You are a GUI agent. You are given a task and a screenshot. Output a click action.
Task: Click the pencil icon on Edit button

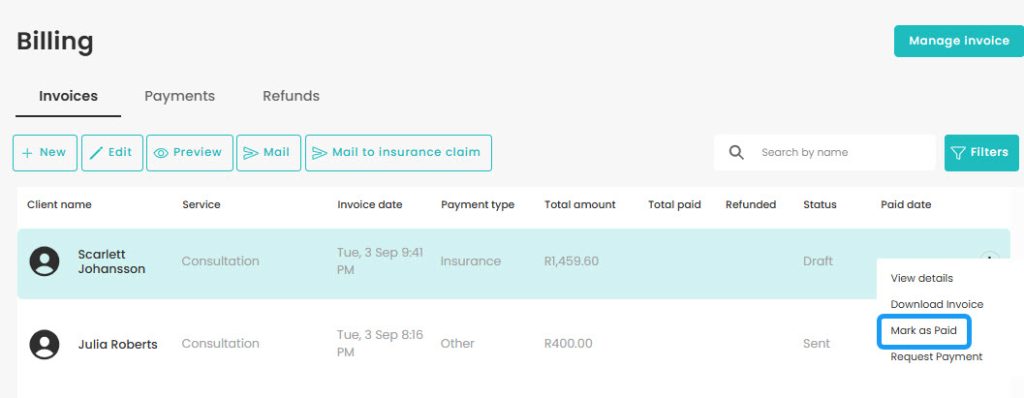pos(96,153)
